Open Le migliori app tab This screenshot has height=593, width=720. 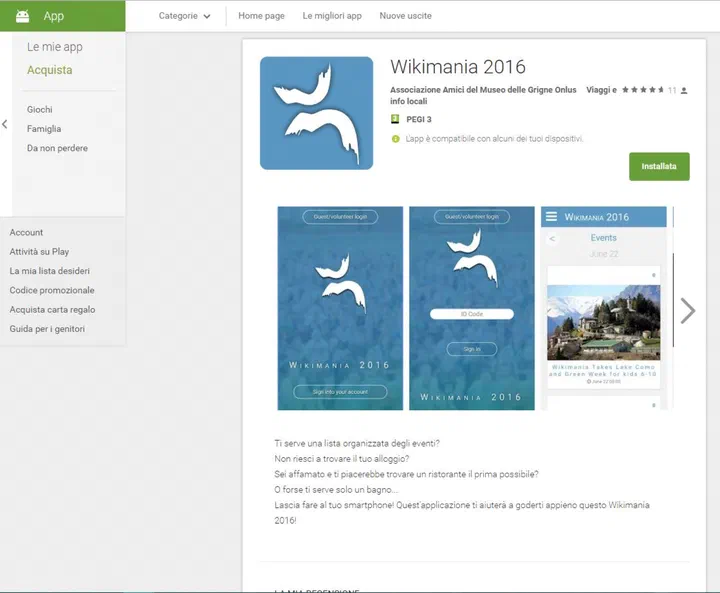(x=332, y=16)
